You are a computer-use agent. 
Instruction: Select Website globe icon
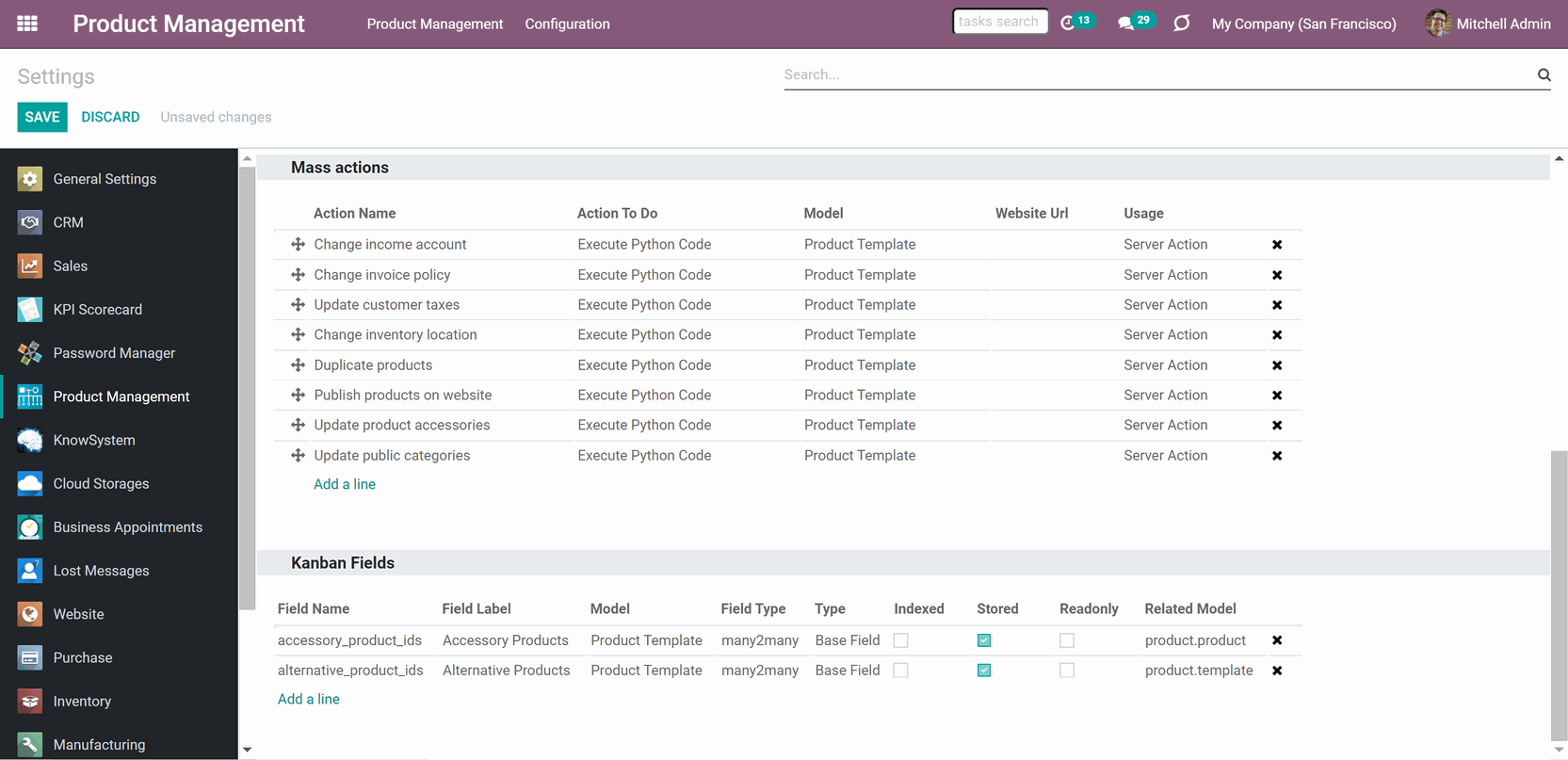click(30, 614)
